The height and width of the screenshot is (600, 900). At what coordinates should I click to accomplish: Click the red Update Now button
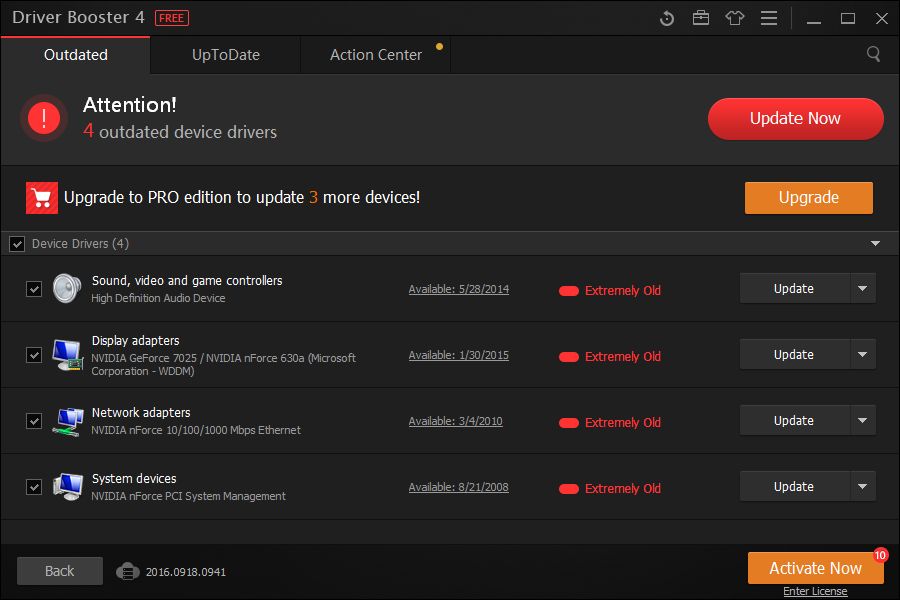pos(796,119)
